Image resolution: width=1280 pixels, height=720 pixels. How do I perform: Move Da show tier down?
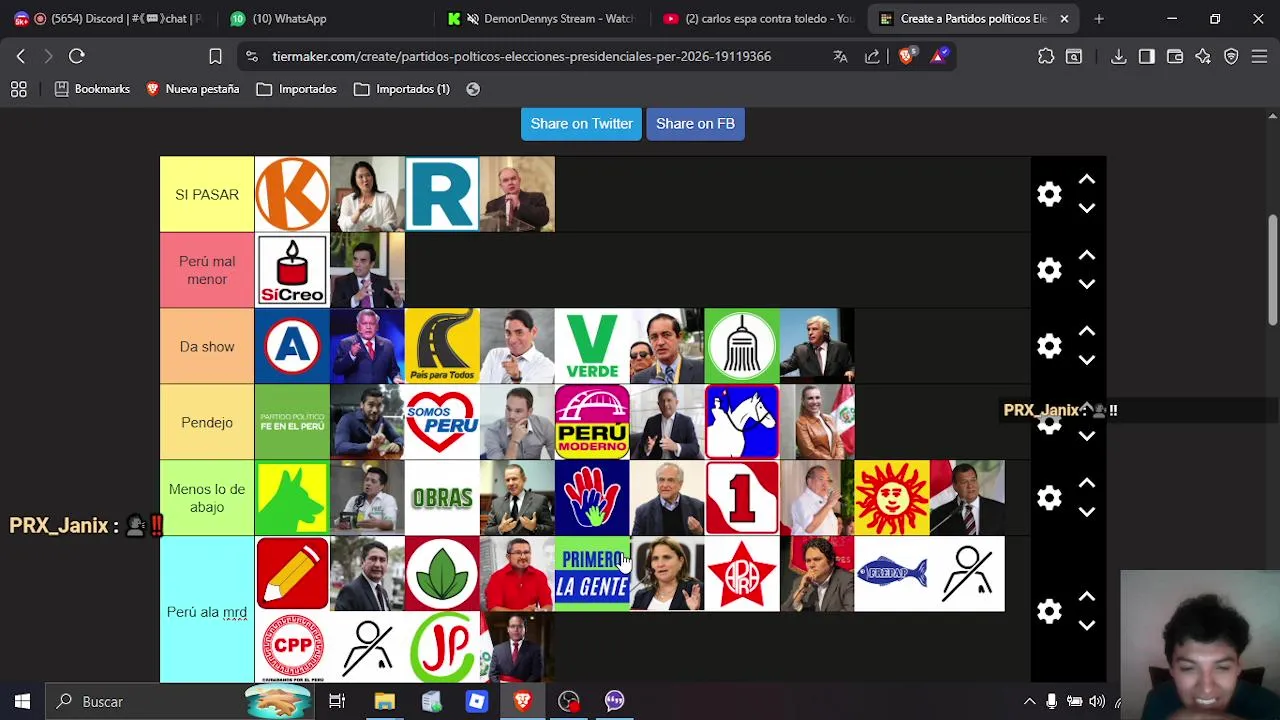(1087, 360)
